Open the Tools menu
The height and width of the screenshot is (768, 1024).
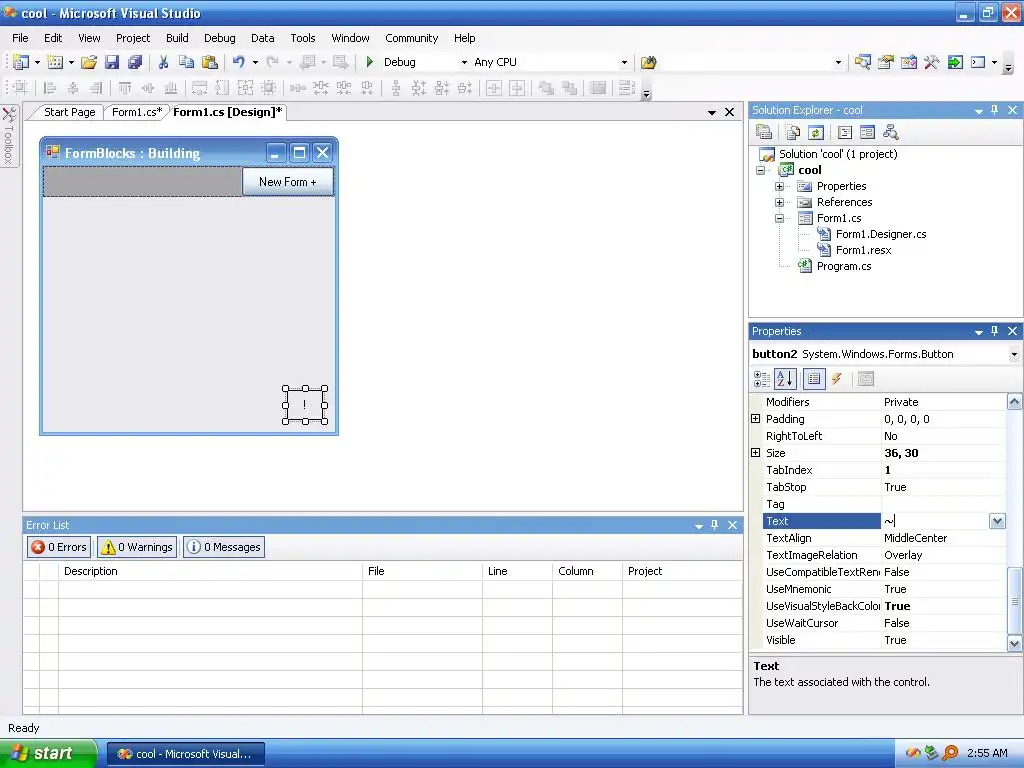302,38
